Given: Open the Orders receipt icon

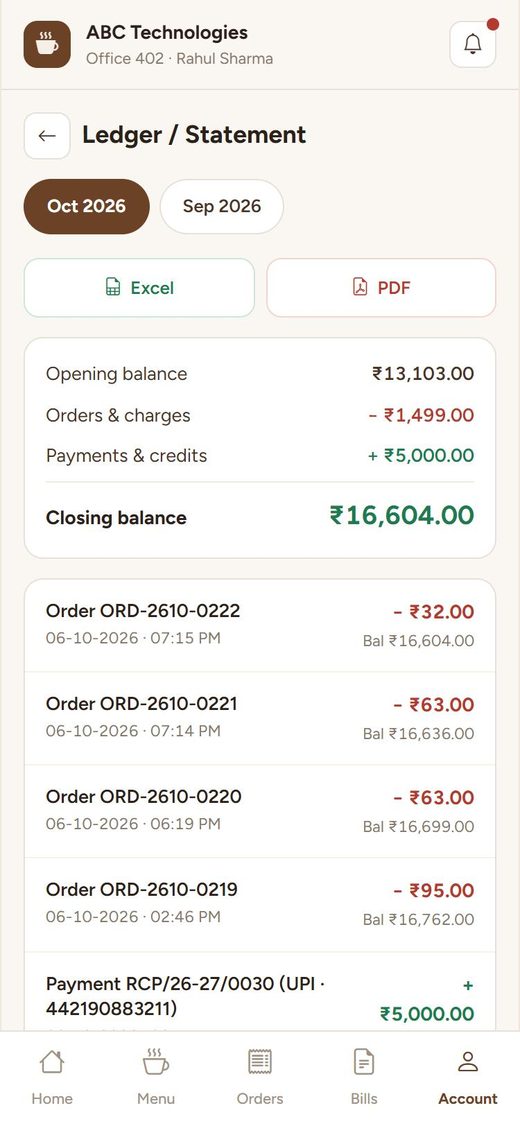Looking at the screenshot, I should coord(260,1061).
